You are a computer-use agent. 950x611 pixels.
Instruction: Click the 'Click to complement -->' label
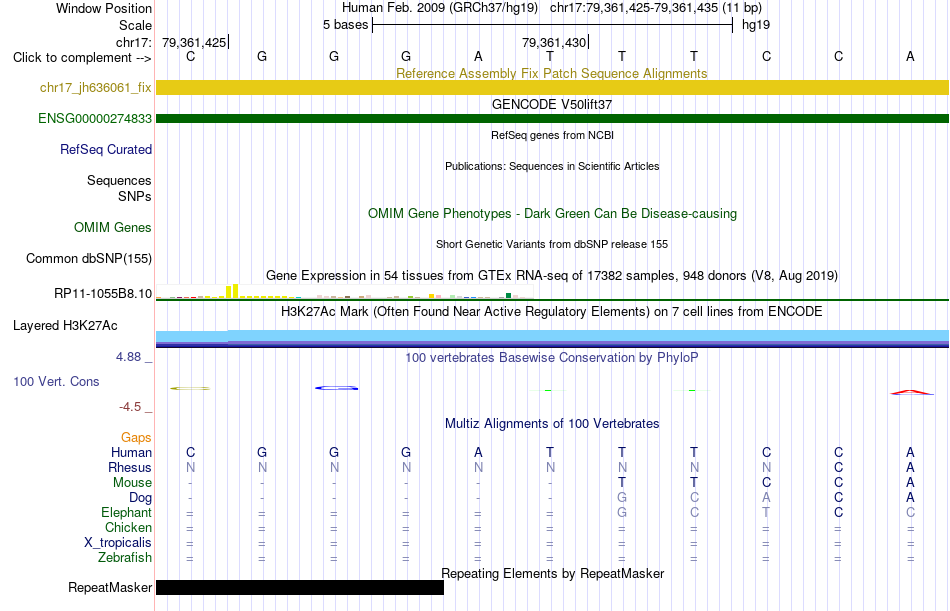pos(82,58)
